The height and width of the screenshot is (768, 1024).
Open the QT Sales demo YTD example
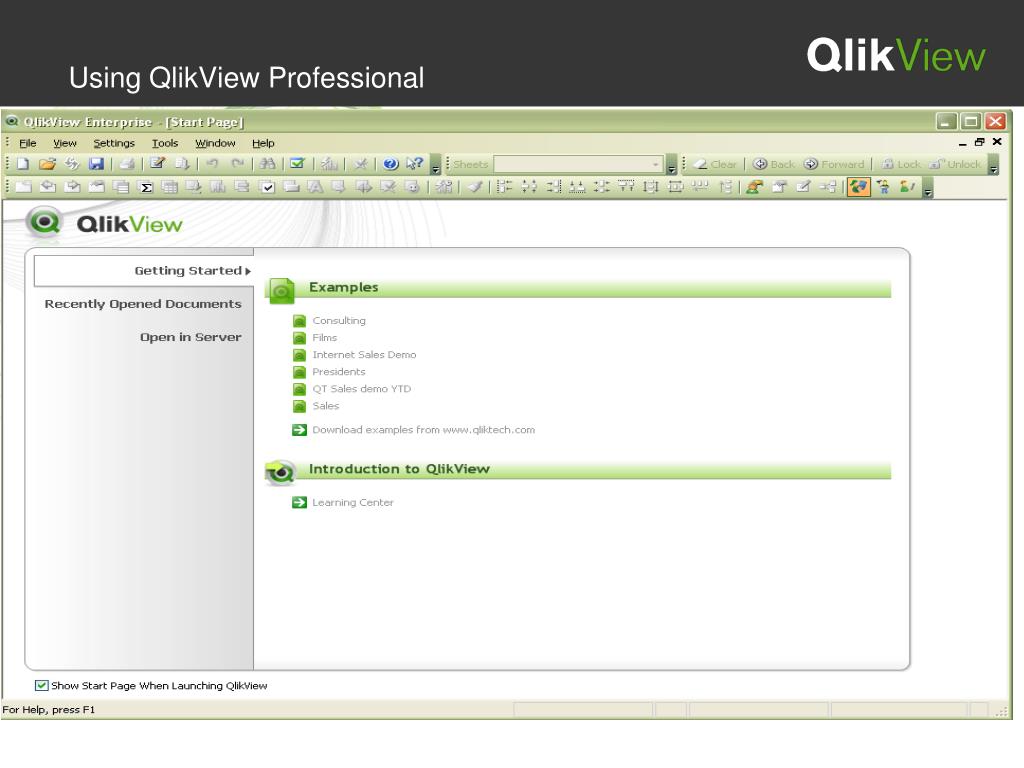pyautogui.click(x=361, y=389)
